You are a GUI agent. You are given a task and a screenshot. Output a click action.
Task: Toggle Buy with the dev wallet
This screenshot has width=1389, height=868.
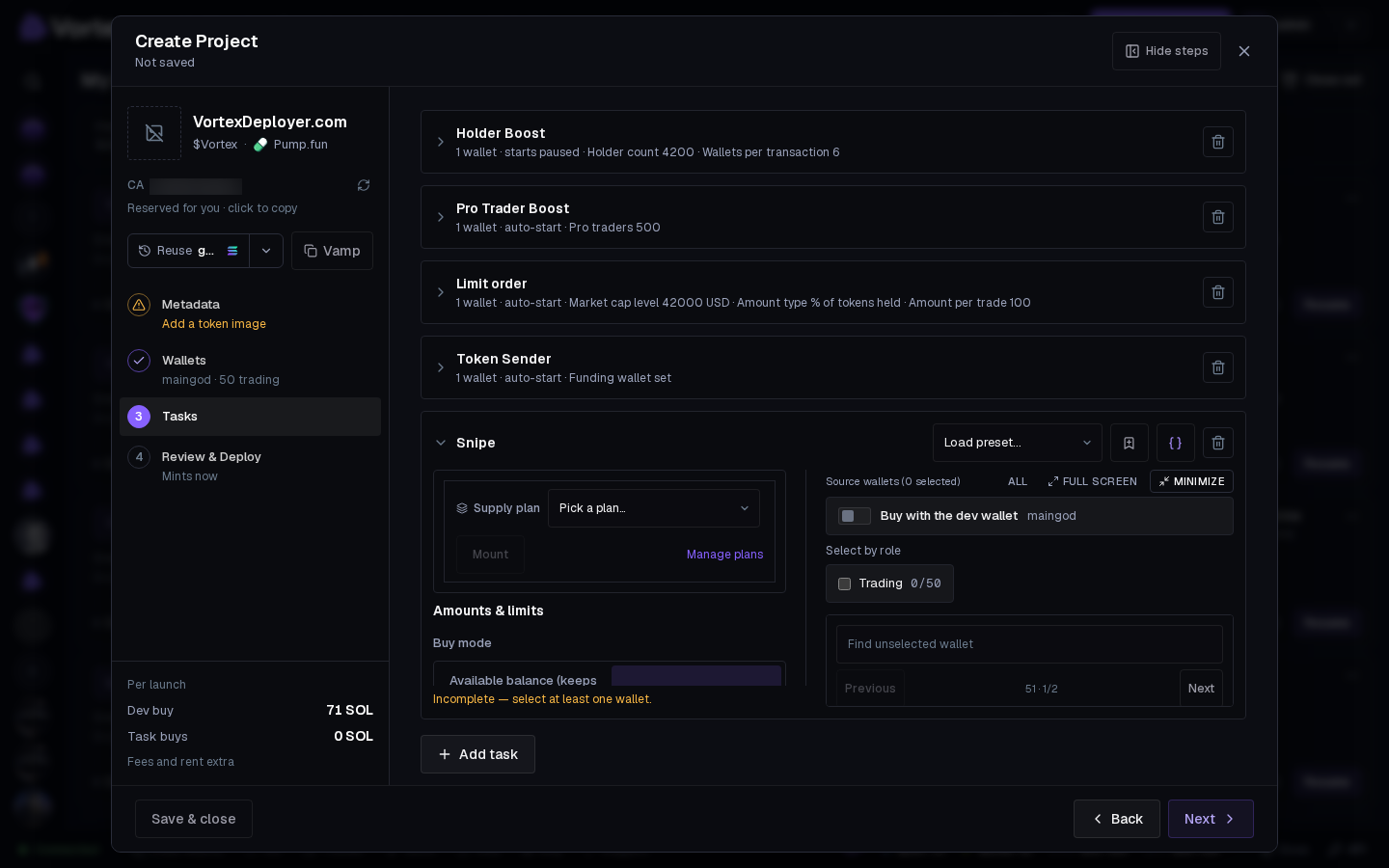[855, 516]
